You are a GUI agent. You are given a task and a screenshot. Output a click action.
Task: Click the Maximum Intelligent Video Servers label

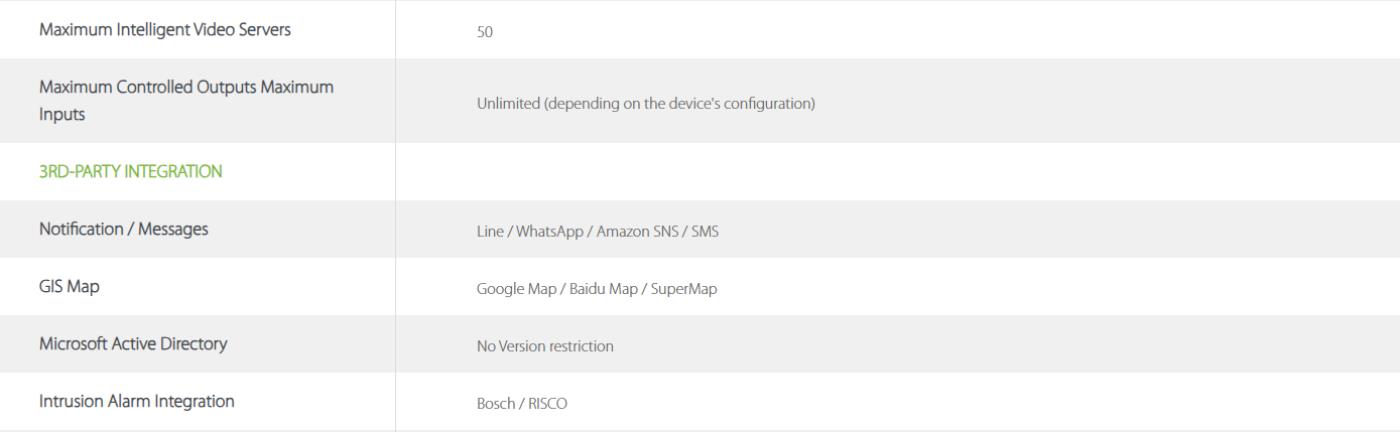coord(165,29)
